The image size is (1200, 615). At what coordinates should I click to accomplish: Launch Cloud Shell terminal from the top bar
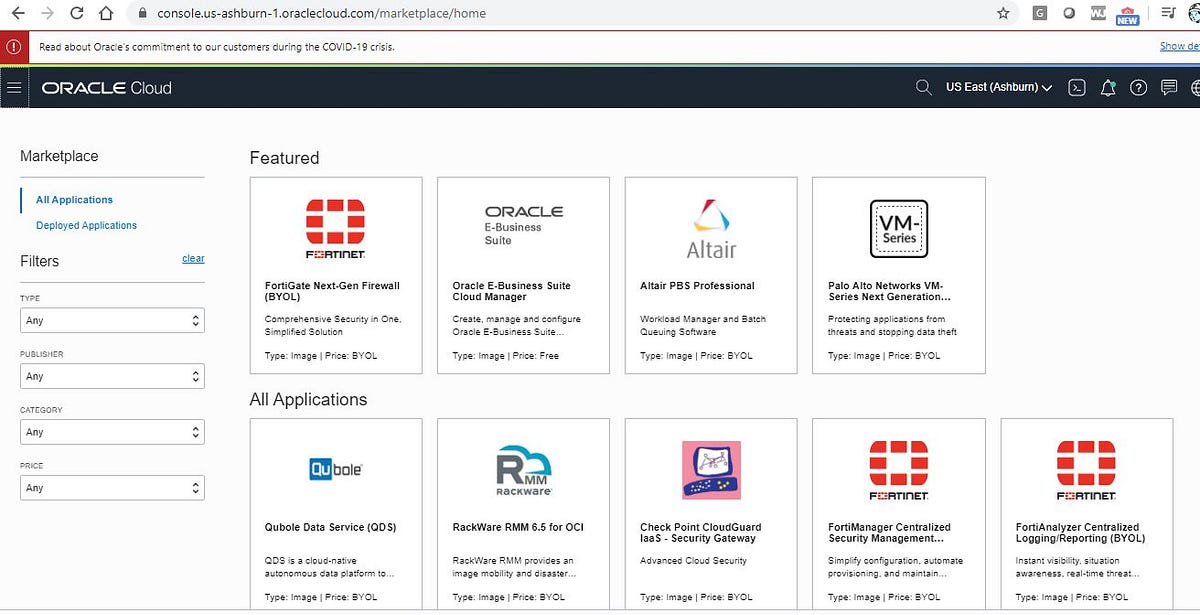pos(1076,87)
